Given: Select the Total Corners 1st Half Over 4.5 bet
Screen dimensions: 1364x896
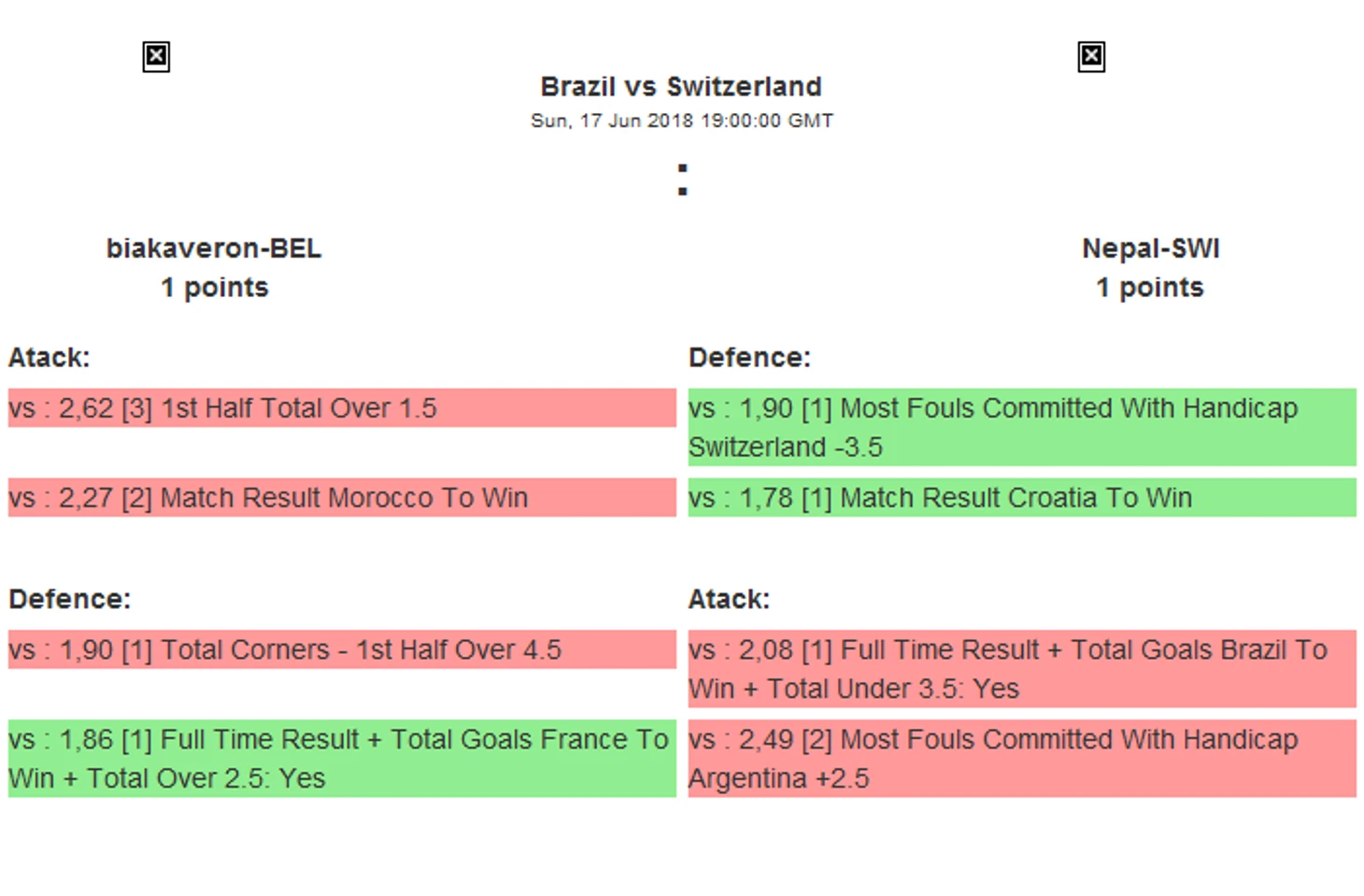Looking at the screenshot, I should (342, 649).
